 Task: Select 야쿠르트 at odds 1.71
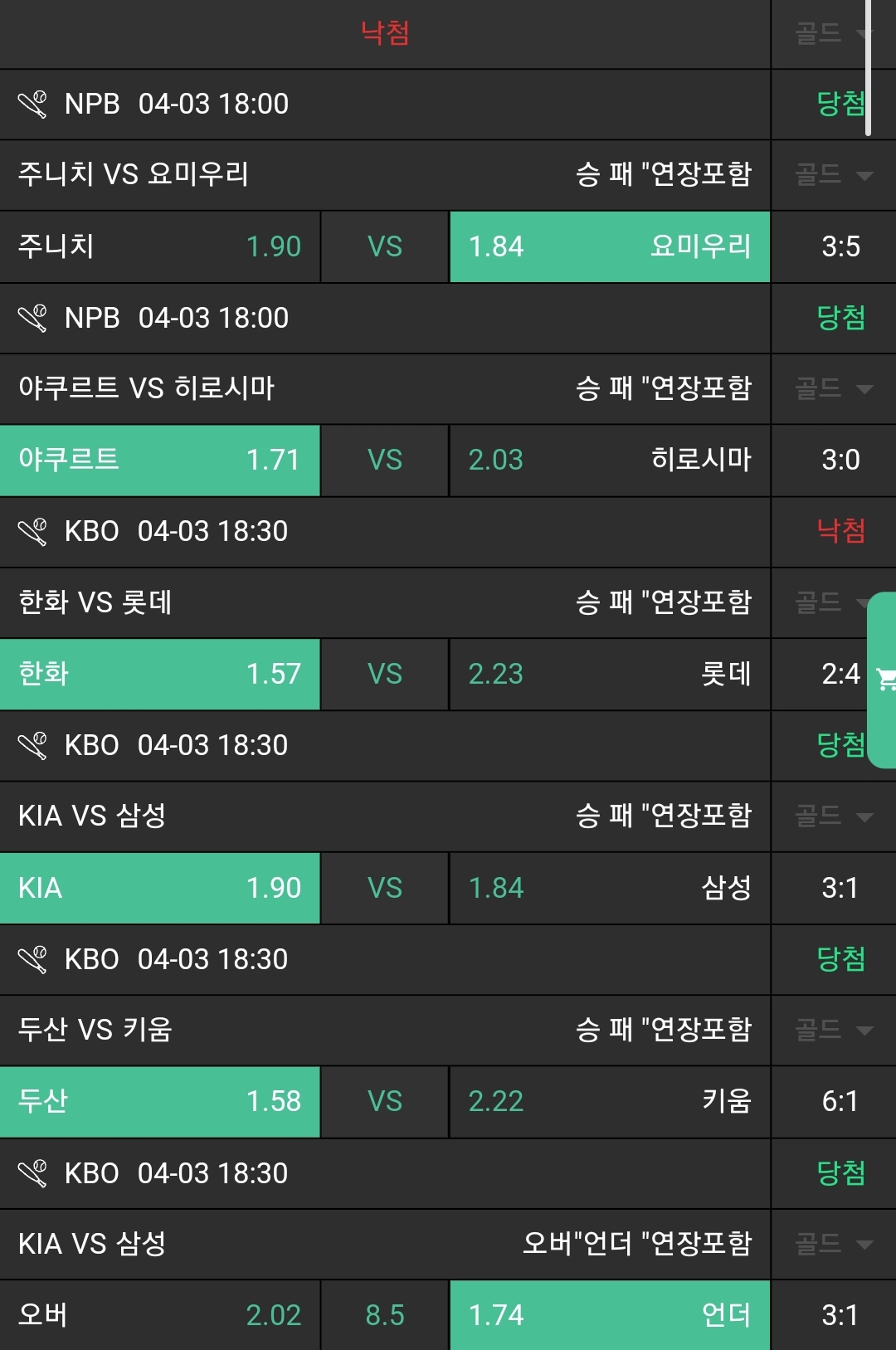[159, 461]
